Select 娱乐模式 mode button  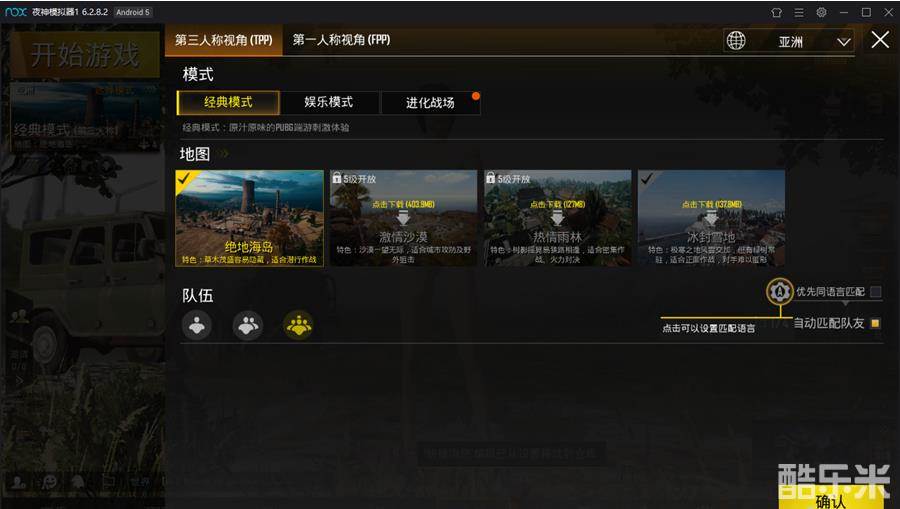[x=329, y=103]
